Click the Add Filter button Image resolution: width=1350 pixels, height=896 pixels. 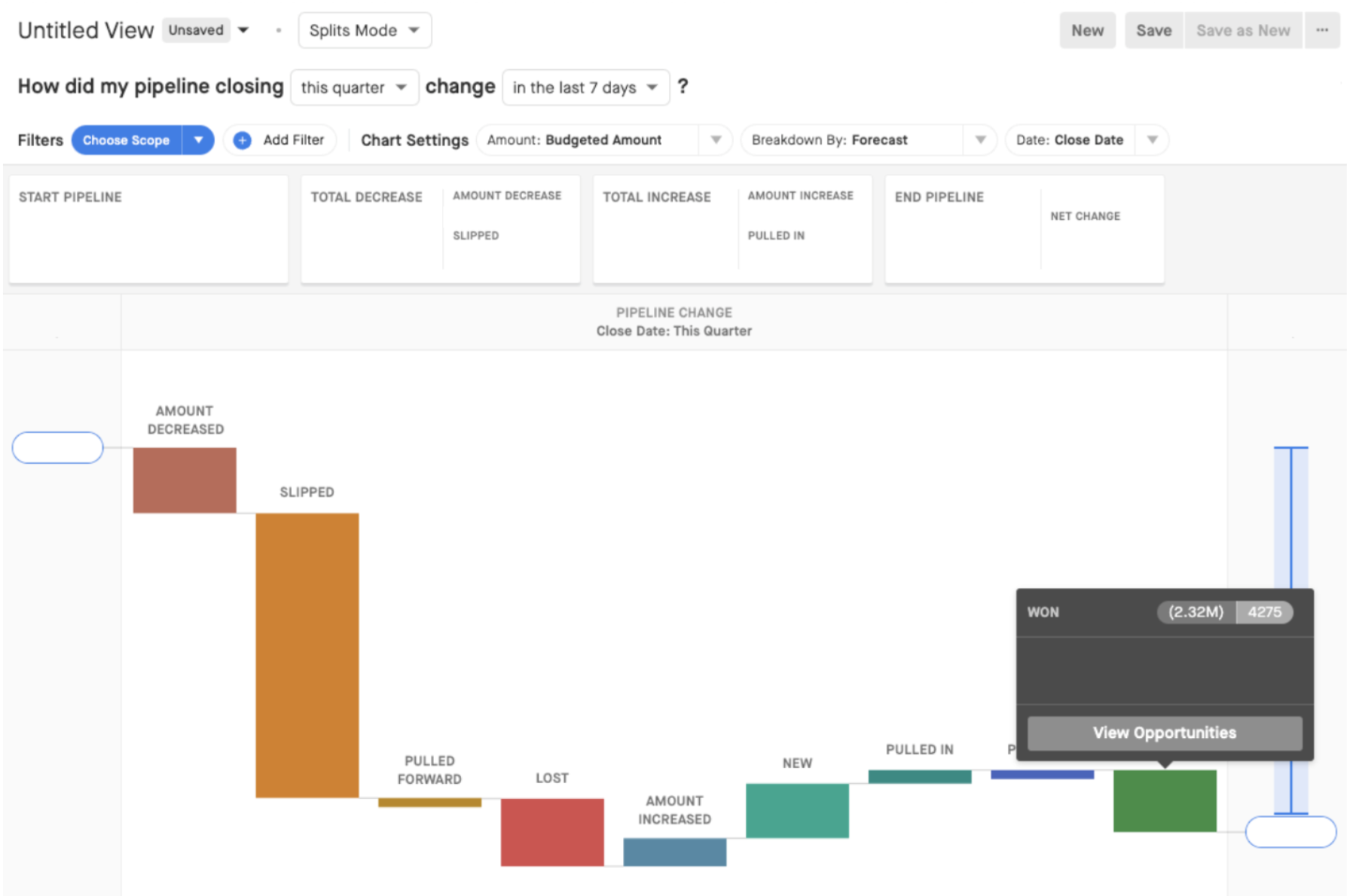pyautogui.click(x=279, y=140)
